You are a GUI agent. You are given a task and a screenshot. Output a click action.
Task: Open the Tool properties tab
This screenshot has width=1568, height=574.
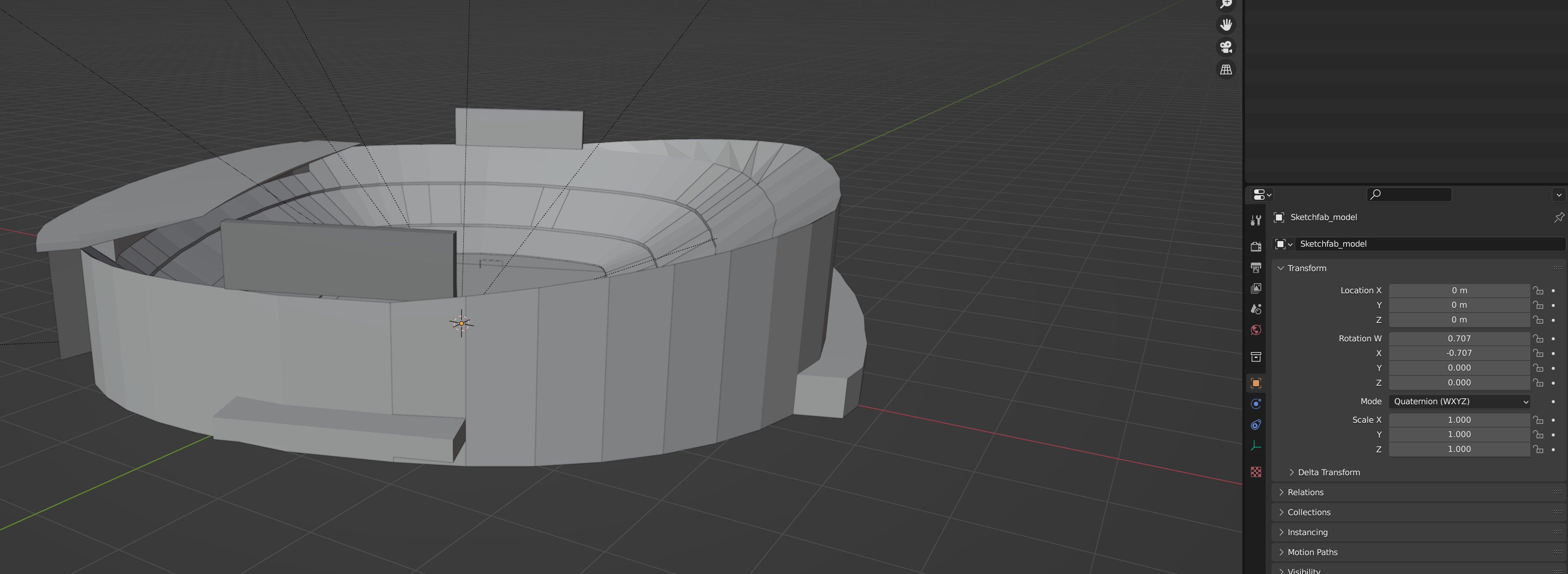1256,220
